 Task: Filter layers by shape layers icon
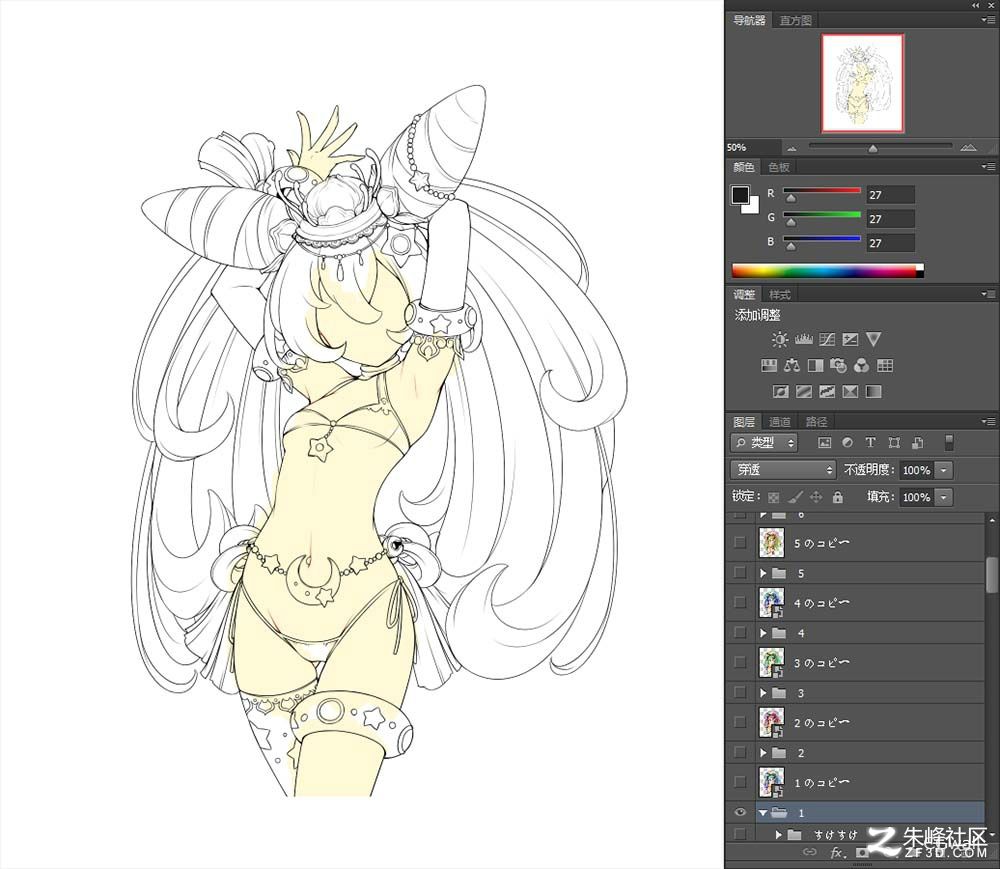894,442
